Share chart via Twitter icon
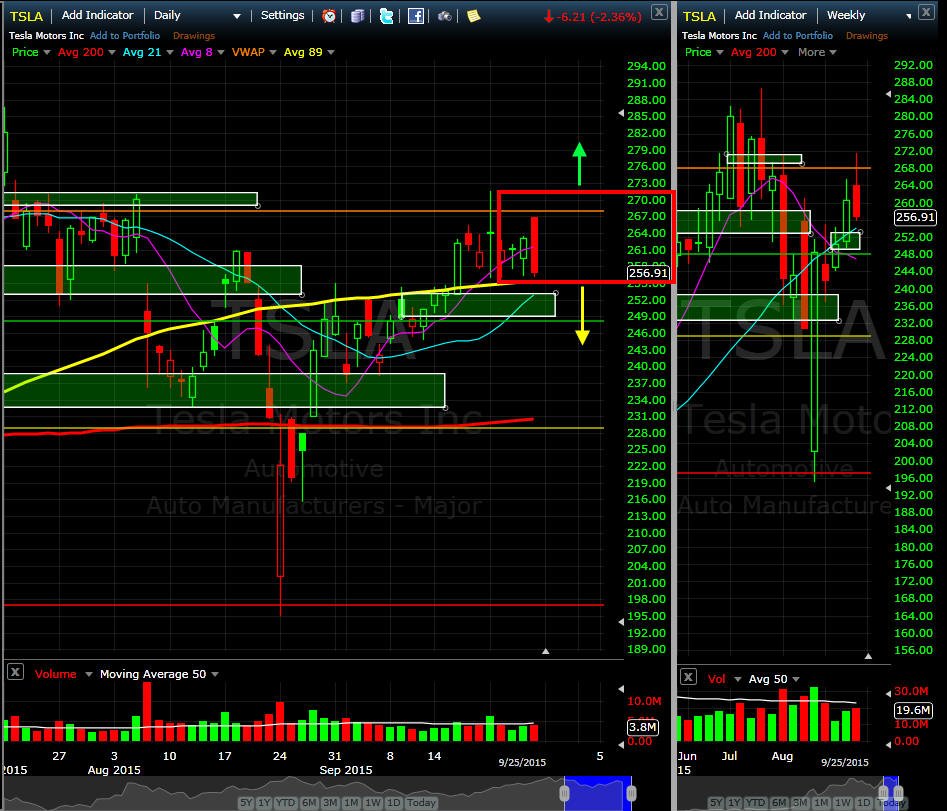 coord(386,16)
